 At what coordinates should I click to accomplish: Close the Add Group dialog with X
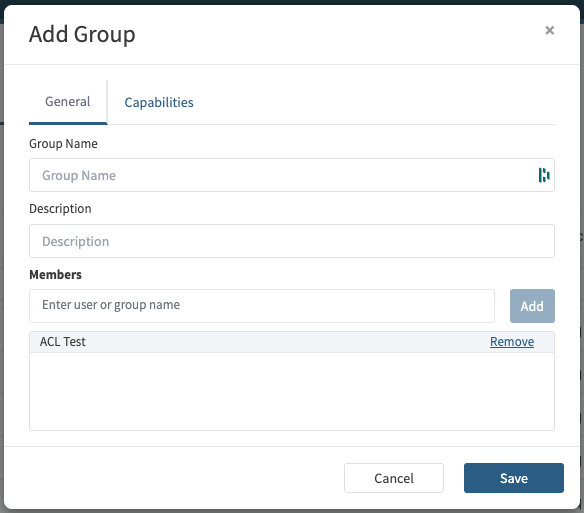click(549, 30)
